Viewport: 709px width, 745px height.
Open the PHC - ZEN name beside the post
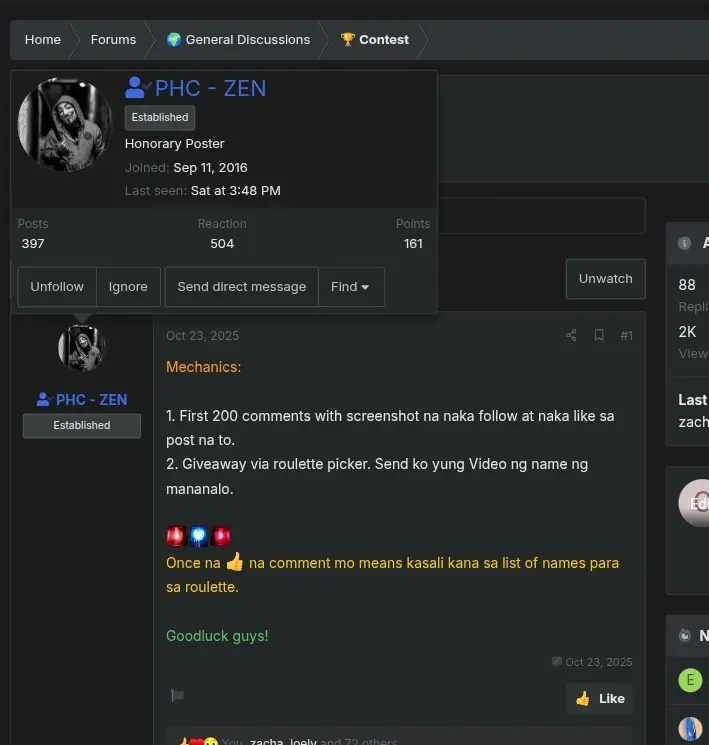click(x=91, y=400)
